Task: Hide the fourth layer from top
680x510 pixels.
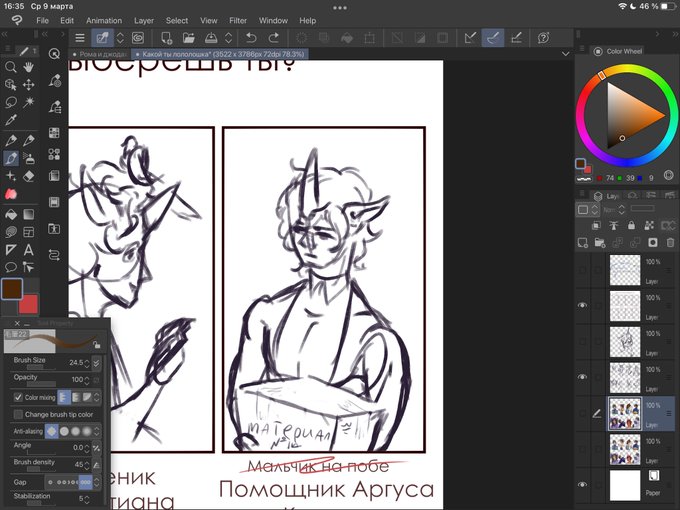Action: click(582, 377)
